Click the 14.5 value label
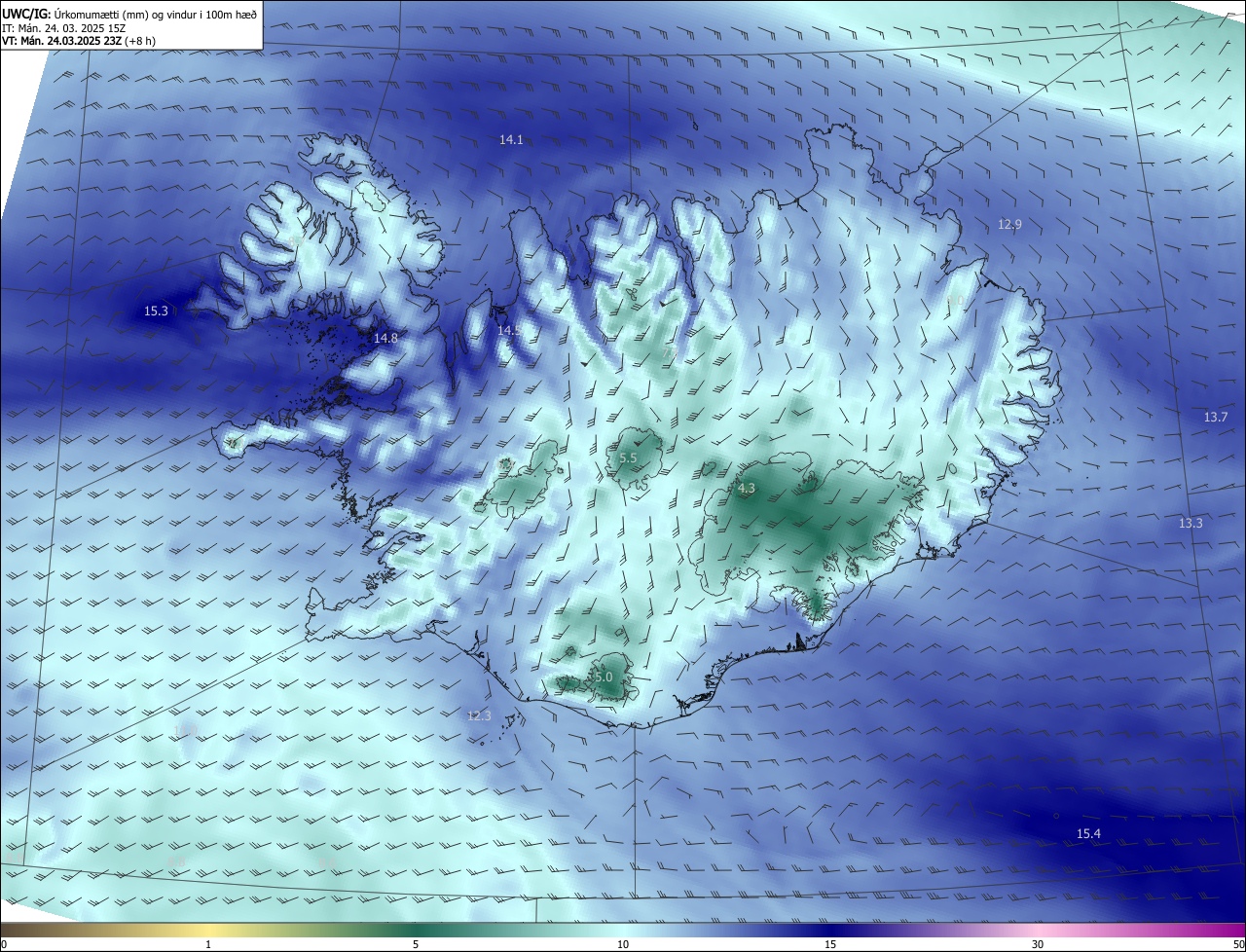 point(508,331)
